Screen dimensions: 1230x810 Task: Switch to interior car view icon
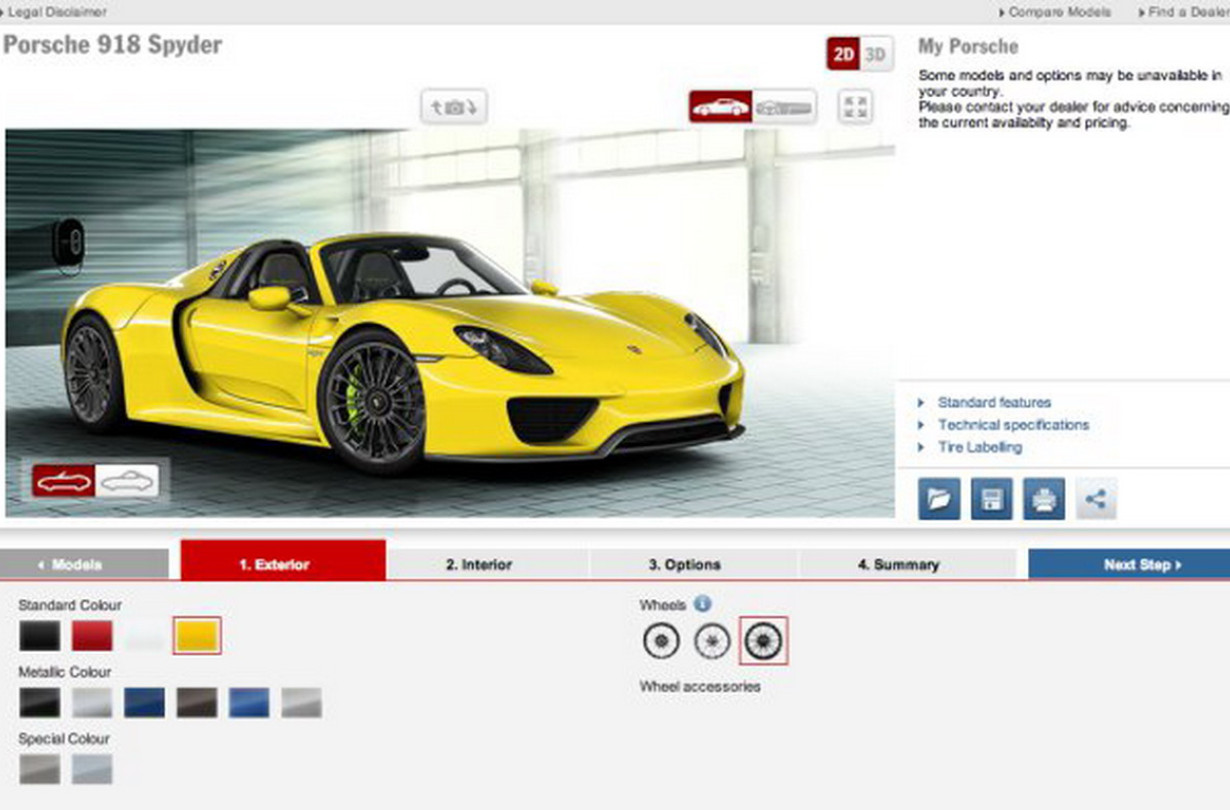[x=784, y=107]
